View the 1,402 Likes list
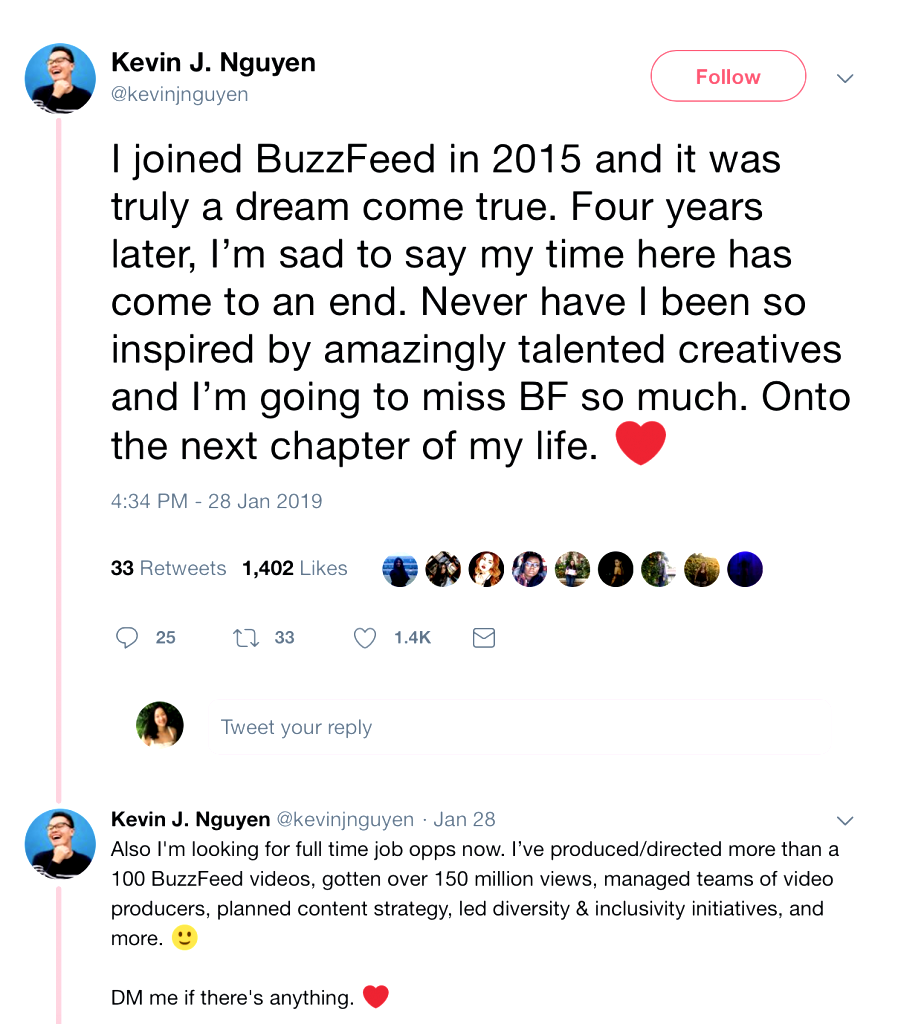Image resolution: width=898 pixels, height=1024 pixels. point(295,569)
